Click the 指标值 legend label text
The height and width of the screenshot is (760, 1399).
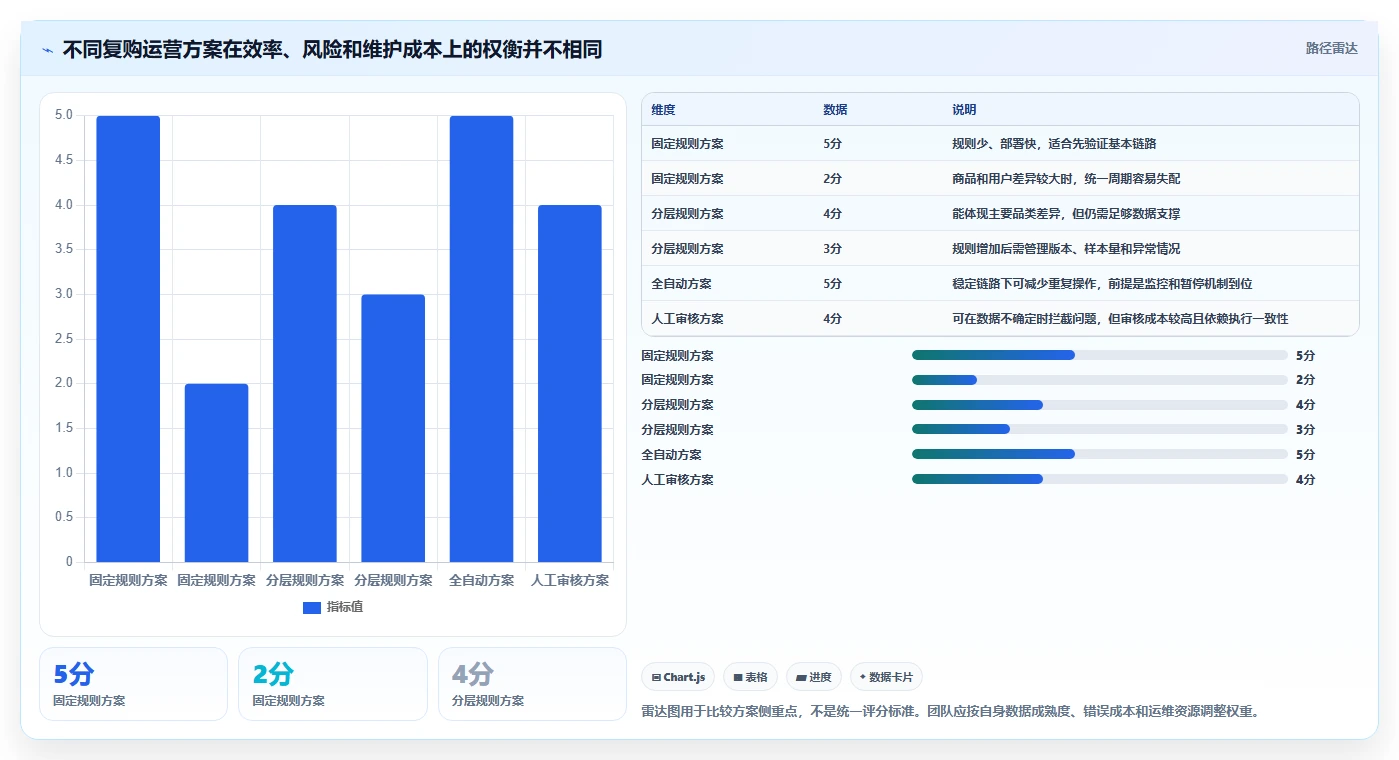coord(345,607)
